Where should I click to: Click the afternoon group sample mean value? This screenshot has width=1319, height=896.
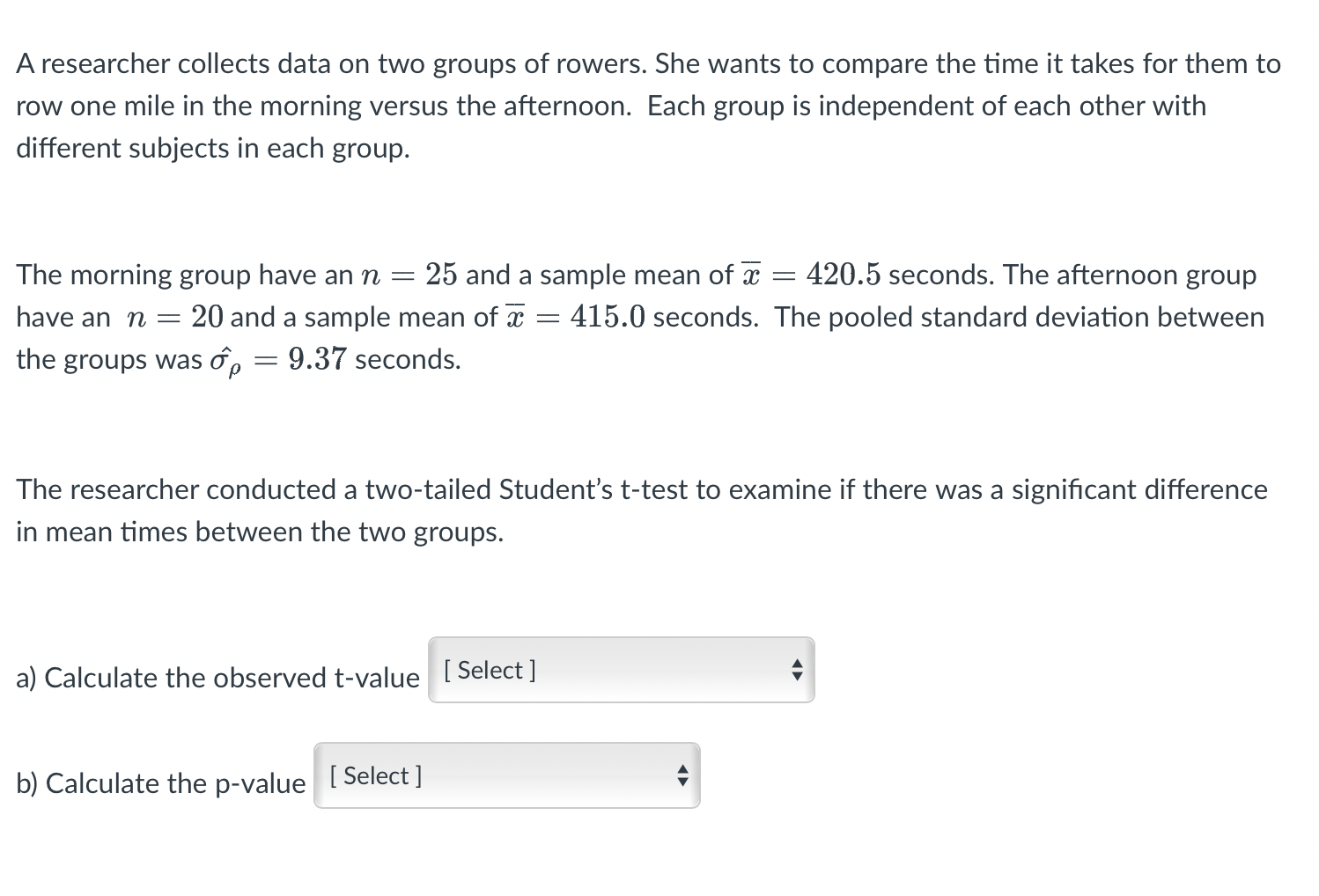pos(609,317)
